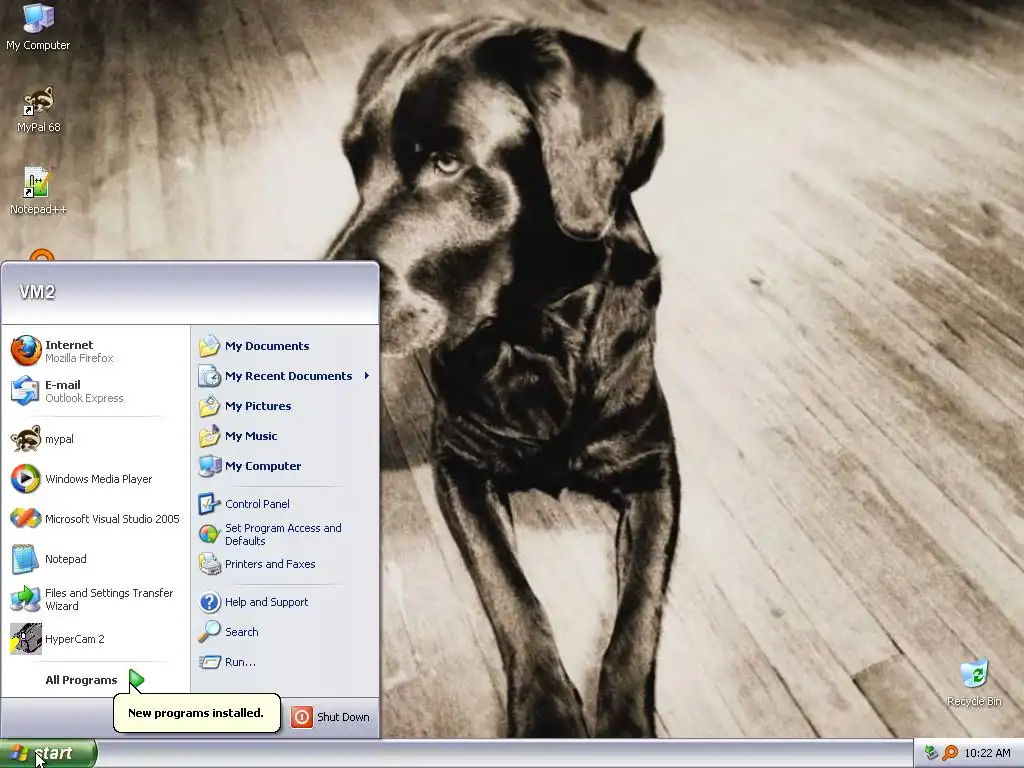Click the My Computer icon in Start menu

point(210,466)
